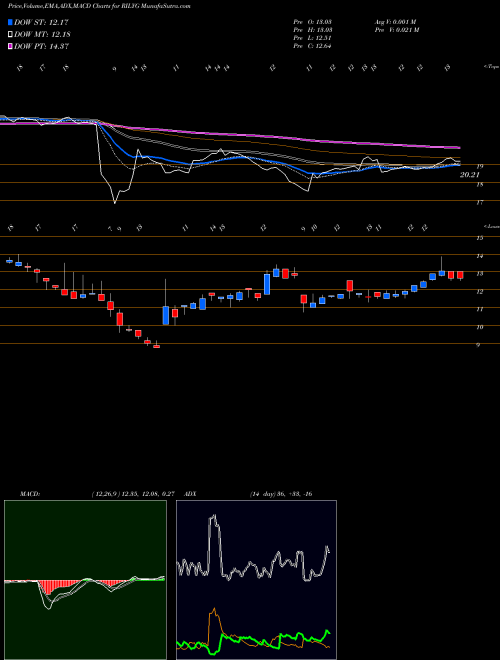Image resolution: width=500 pixels, height=660 pixels.
Task: Click inside the green MACD histogram panel
Action: pos(85,580)
